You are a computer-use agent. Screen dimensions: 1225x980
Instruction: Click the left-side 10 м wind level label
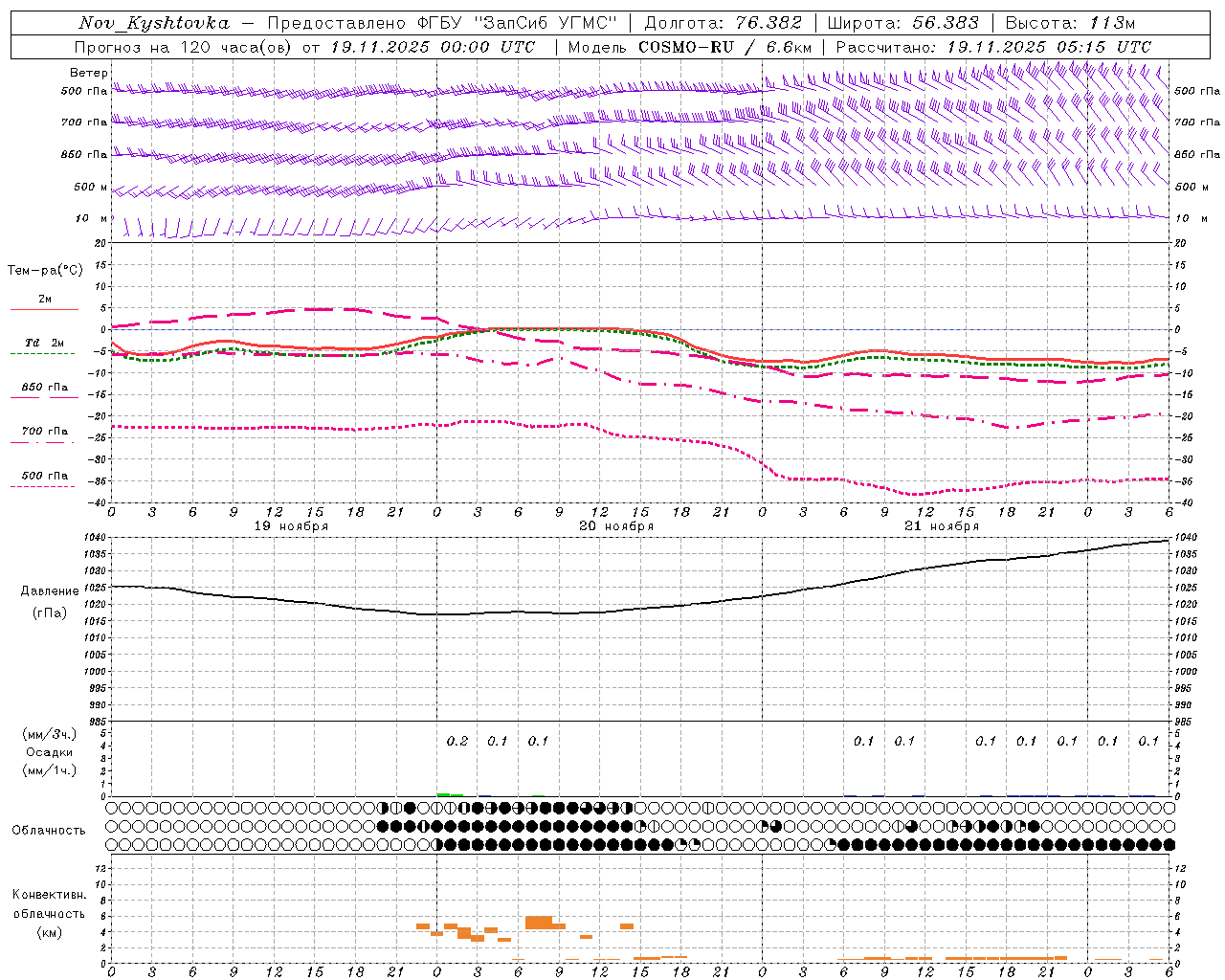[x=91, y=218]
